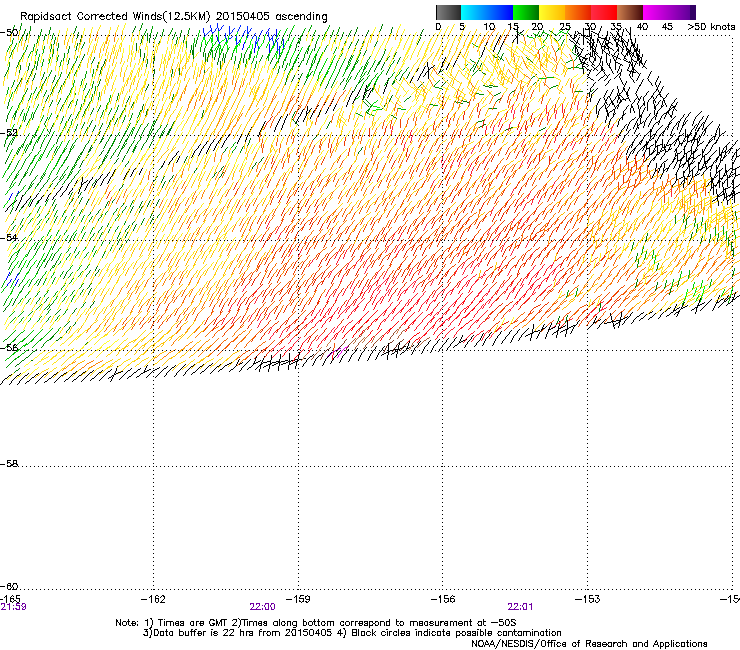Screen dimensions: 740x650
Task: Click the -153 longitude axis label
Action: (x=588, y=599)
